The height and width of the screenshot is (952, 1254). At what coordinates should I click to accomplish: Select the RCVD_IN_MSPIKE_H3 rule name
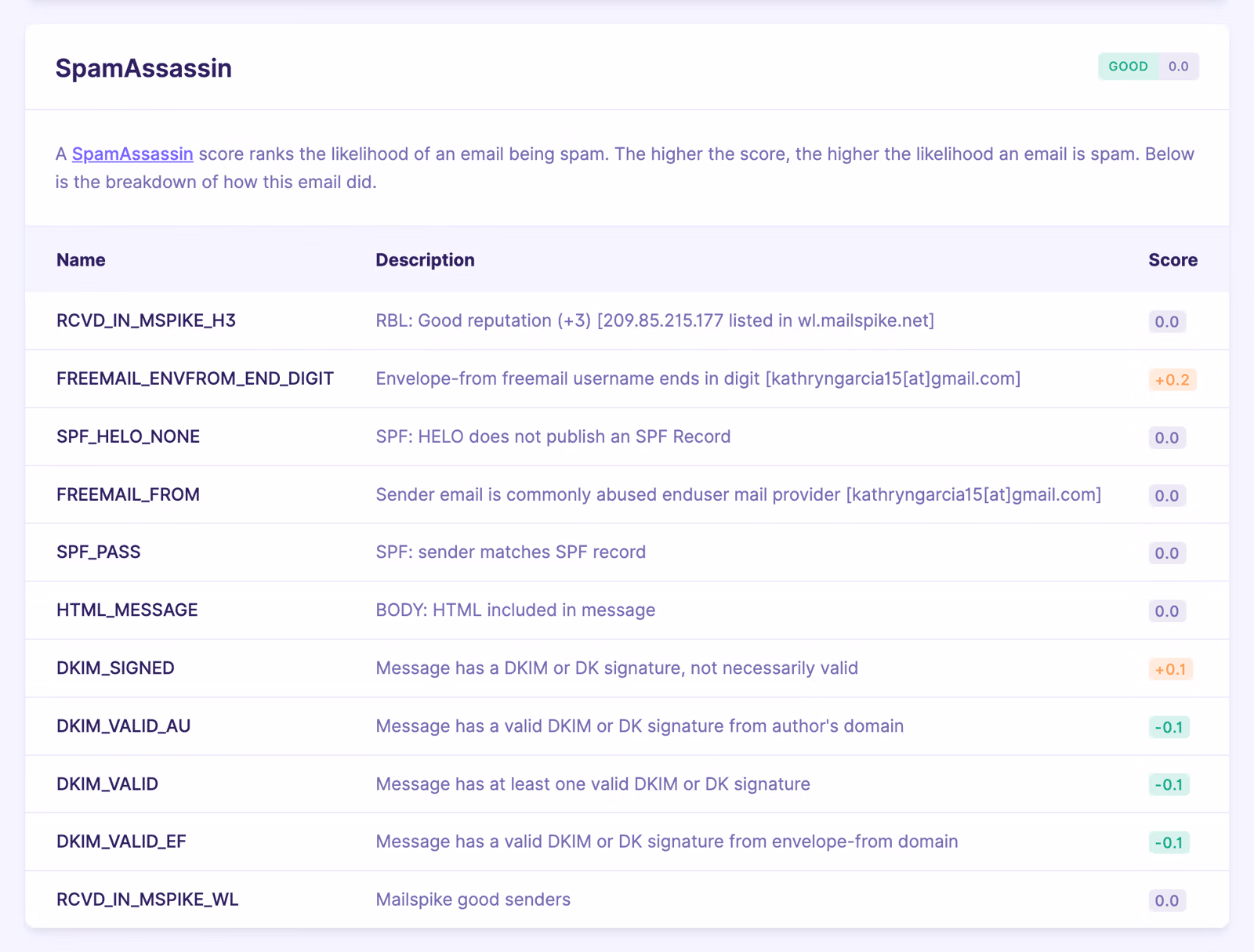coord(146,320)
